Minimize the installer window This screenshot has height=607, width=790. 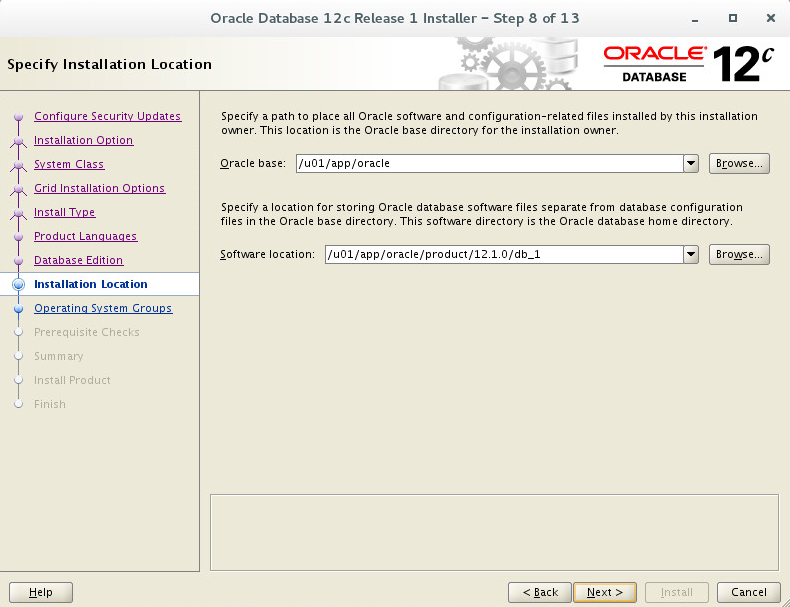click(x=695, y=18)
